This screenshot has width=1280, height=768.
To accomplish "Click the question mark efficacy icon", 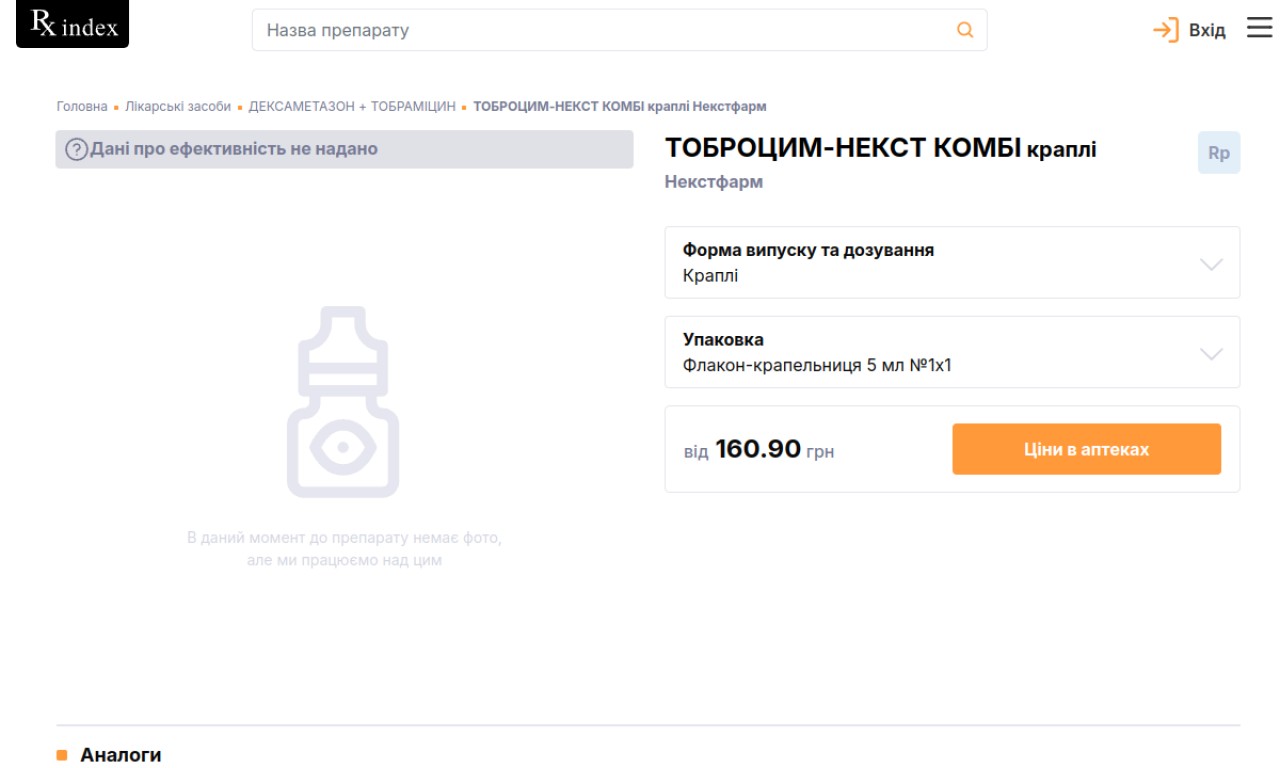I will click(x=76, y=150).
